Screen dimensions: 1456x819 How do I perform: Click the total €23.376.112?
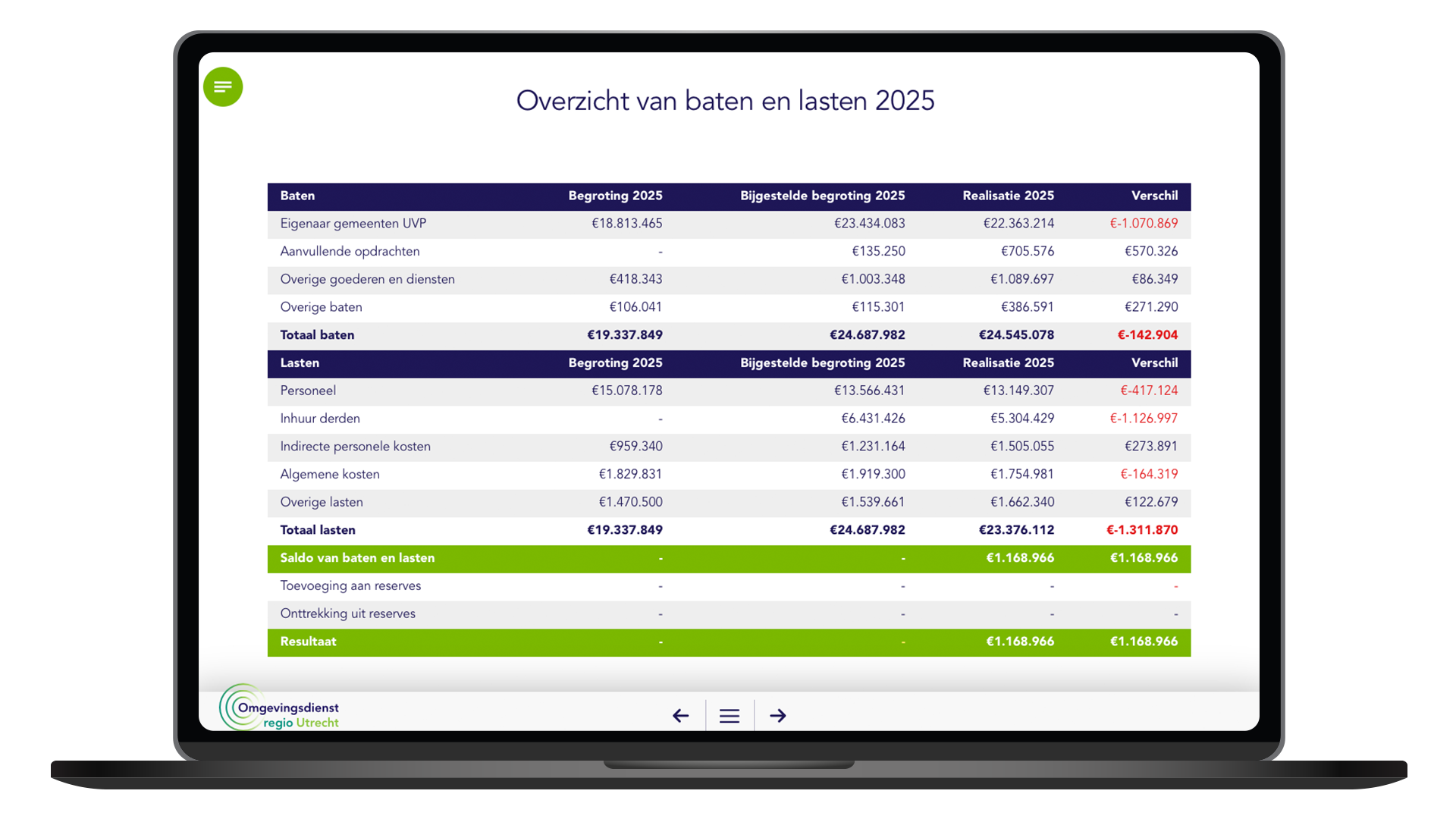tap(1016, 530)
